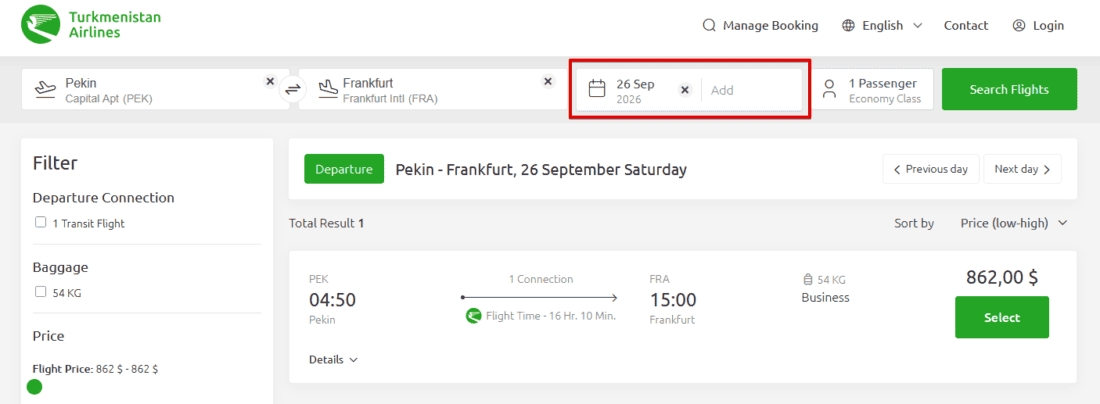Screen dimensions: 1100x404
Task: Check the 54 KG baggage filter
Action: (41, 292)
